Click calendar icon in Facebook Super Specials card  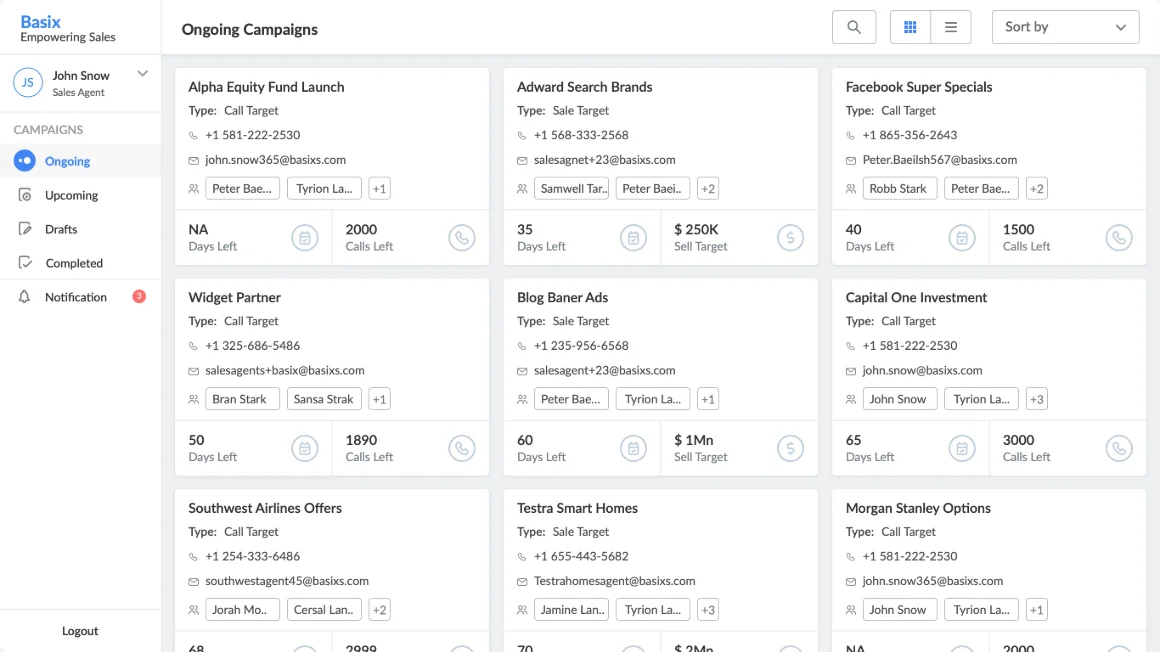click(962, 238)
